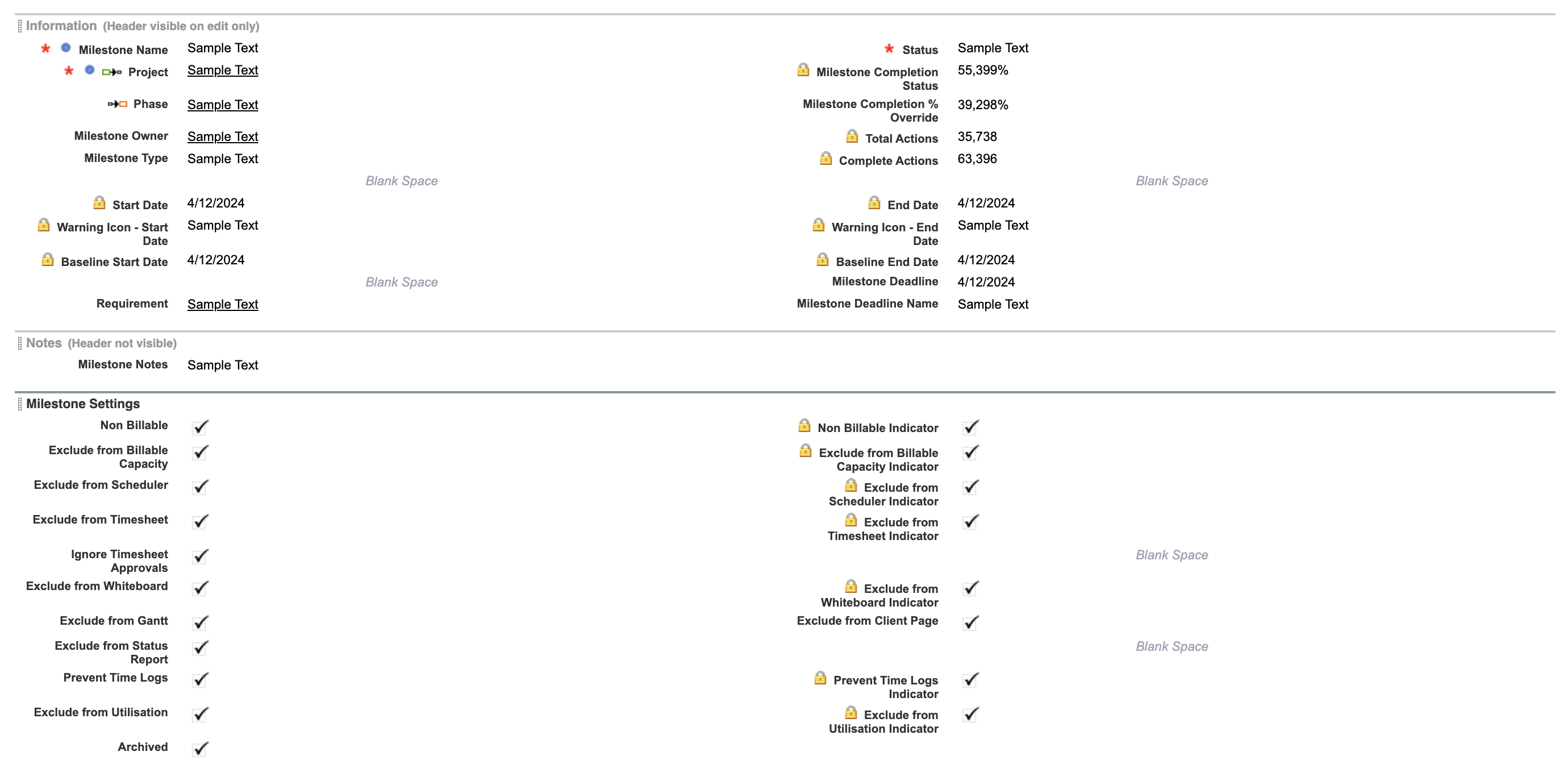Image resolution: width=1568 pixels, height=764 pixels.
Task: Open the Milestone Owner Sample Text link
Action: coord(223,136)
